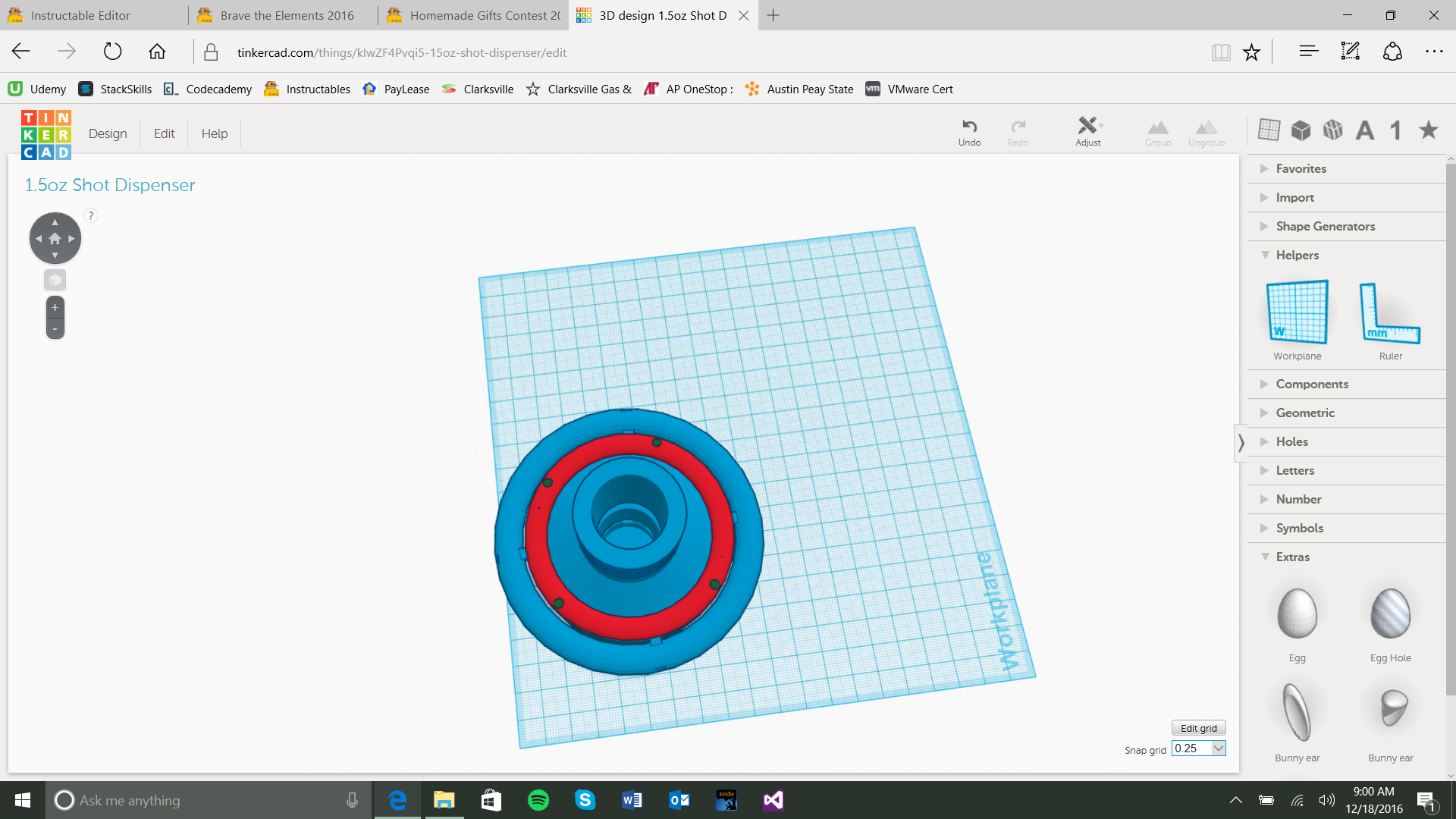Click the home view navigation button
This screenshot has width=1456, height=819.
pyautogui.click(x=55, y=239)
